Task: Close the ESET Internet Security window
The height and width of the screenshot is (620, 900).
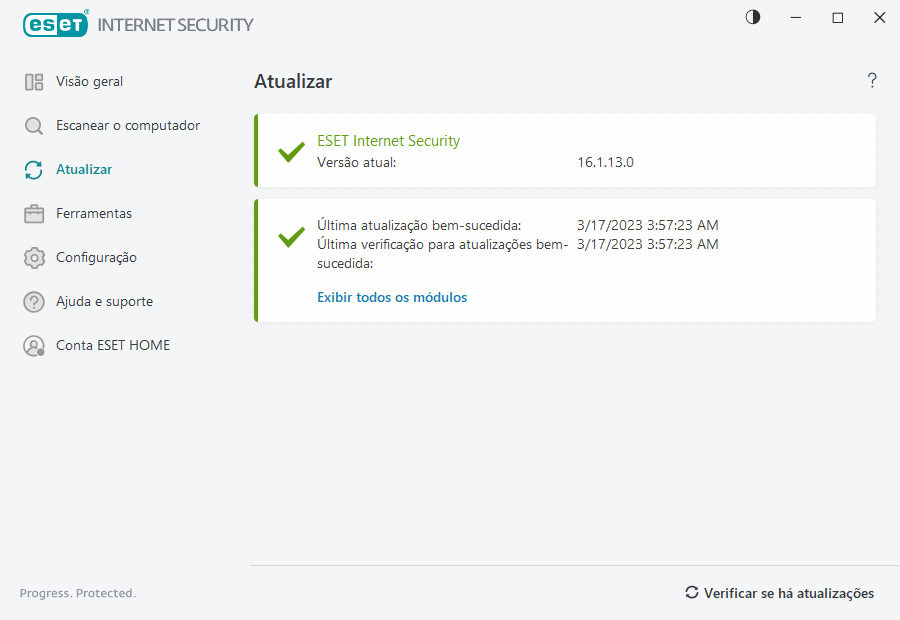Action: tap(879, 17)
